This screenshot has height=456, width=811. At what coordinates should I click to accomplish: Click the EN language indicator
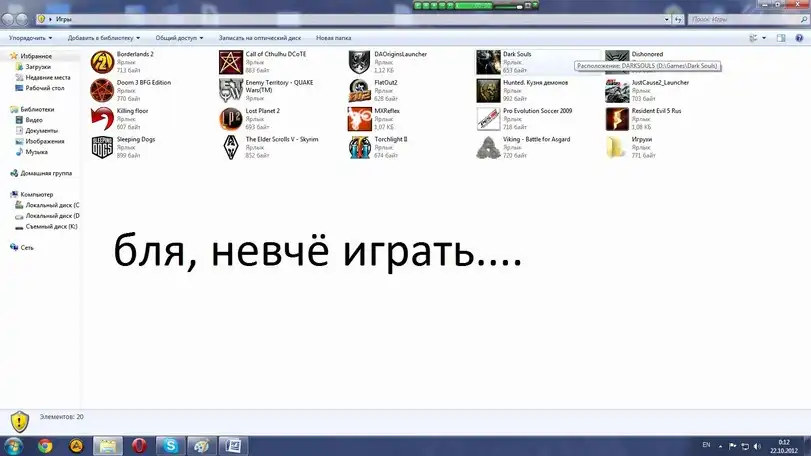706,444
